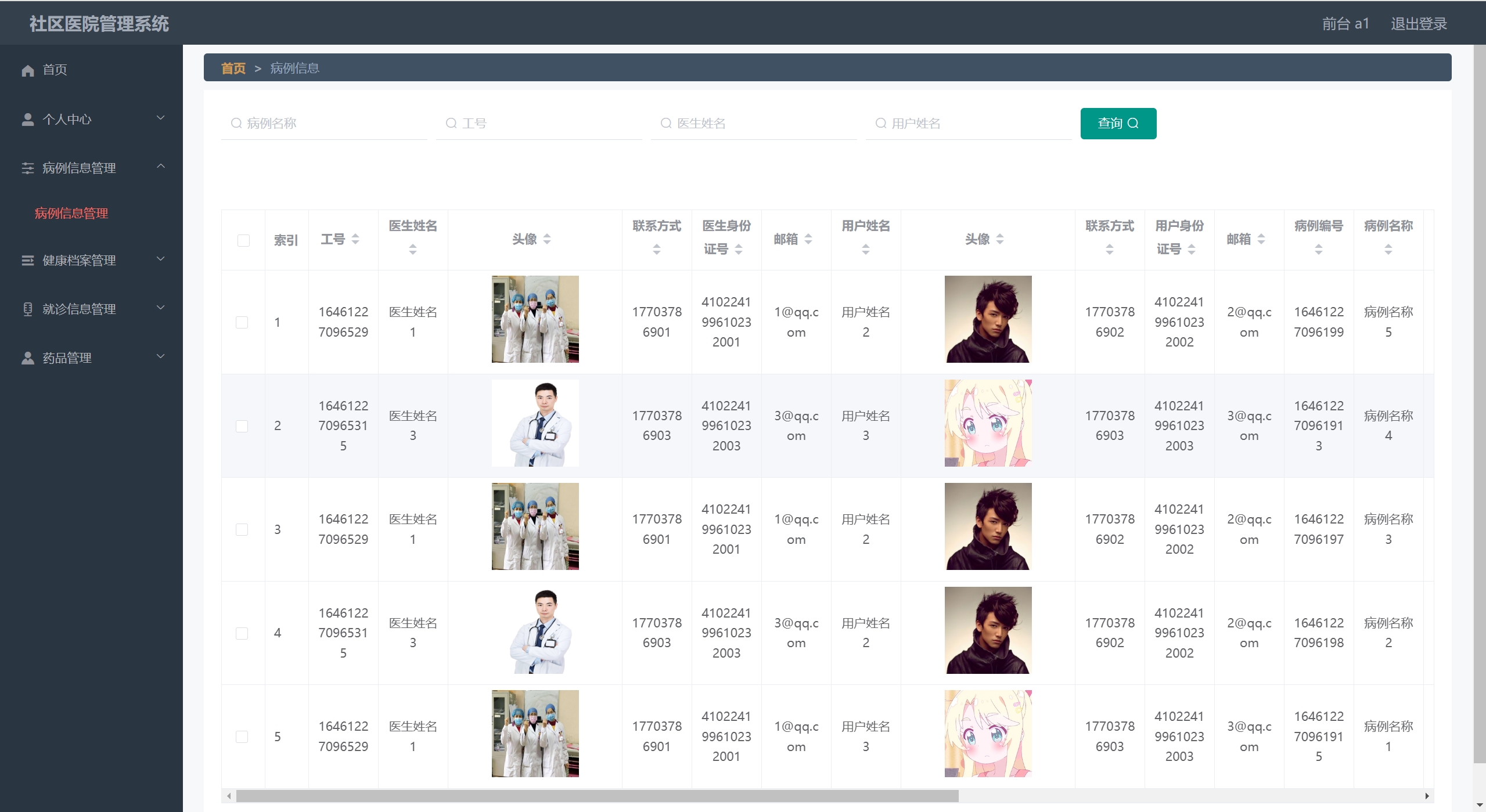Click the 病例名称 search field
The width and height of the screenshot is (1486, 812).
[325, 124]
